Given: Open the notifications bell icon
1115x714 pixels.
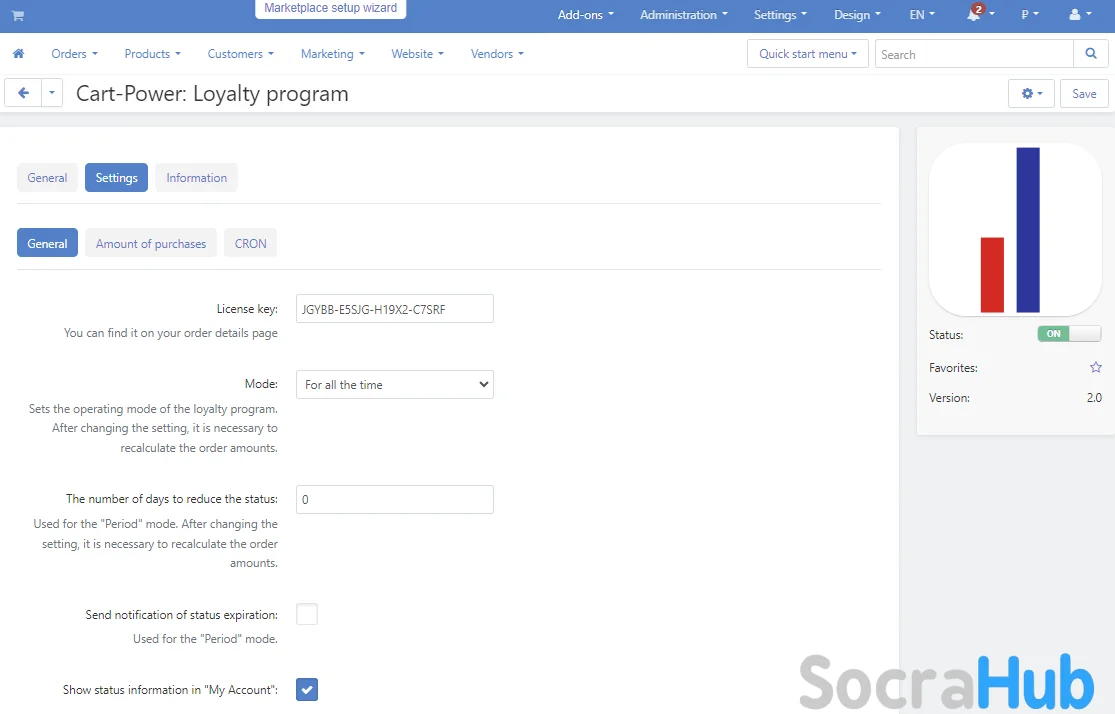Looking at the screenshot, I should pos(973,15).
